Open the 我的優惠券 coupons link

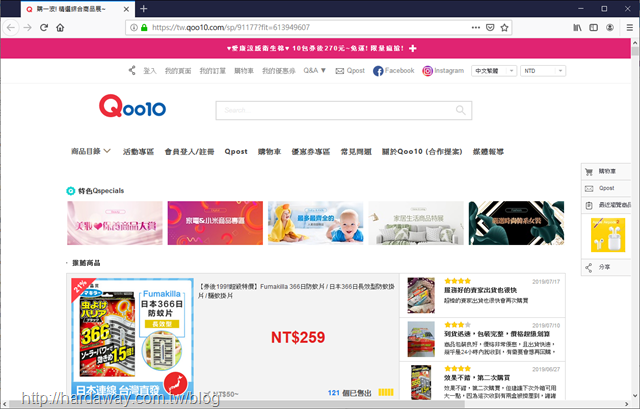[278, 71]
